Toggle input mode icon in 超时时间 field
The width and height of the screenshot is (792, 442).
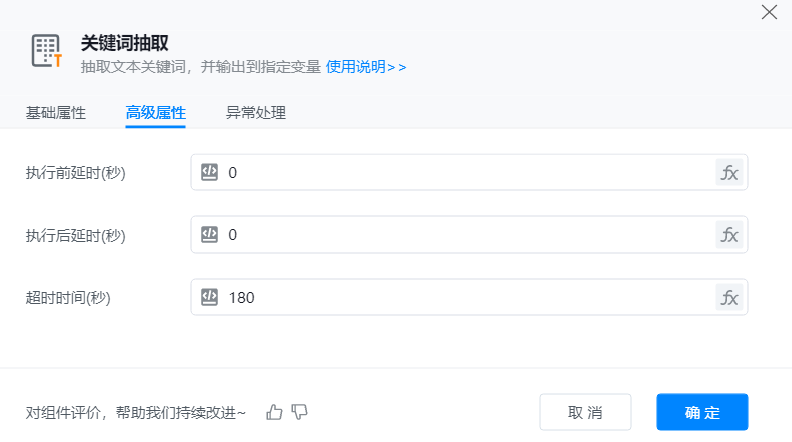click(210, 297)
